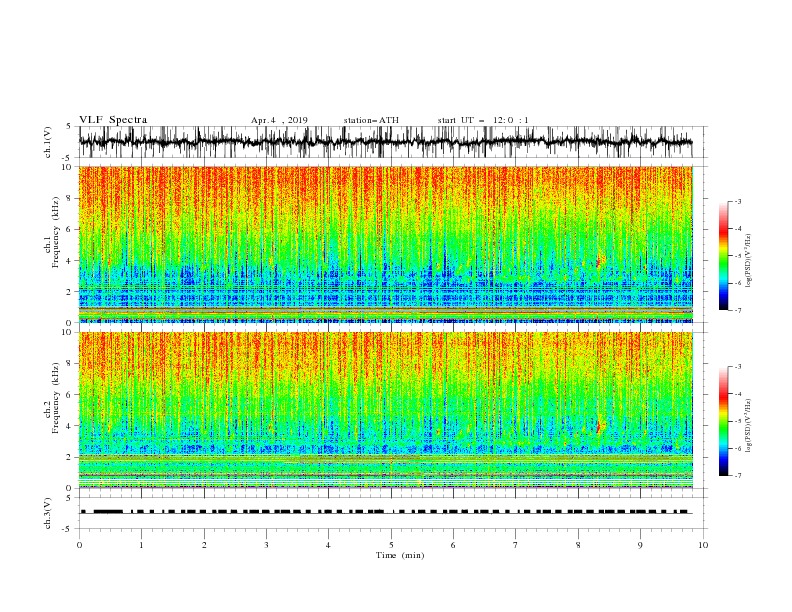Click time axis tick label '8'
This screenshot has width=792, height=612.
[578, 545]
